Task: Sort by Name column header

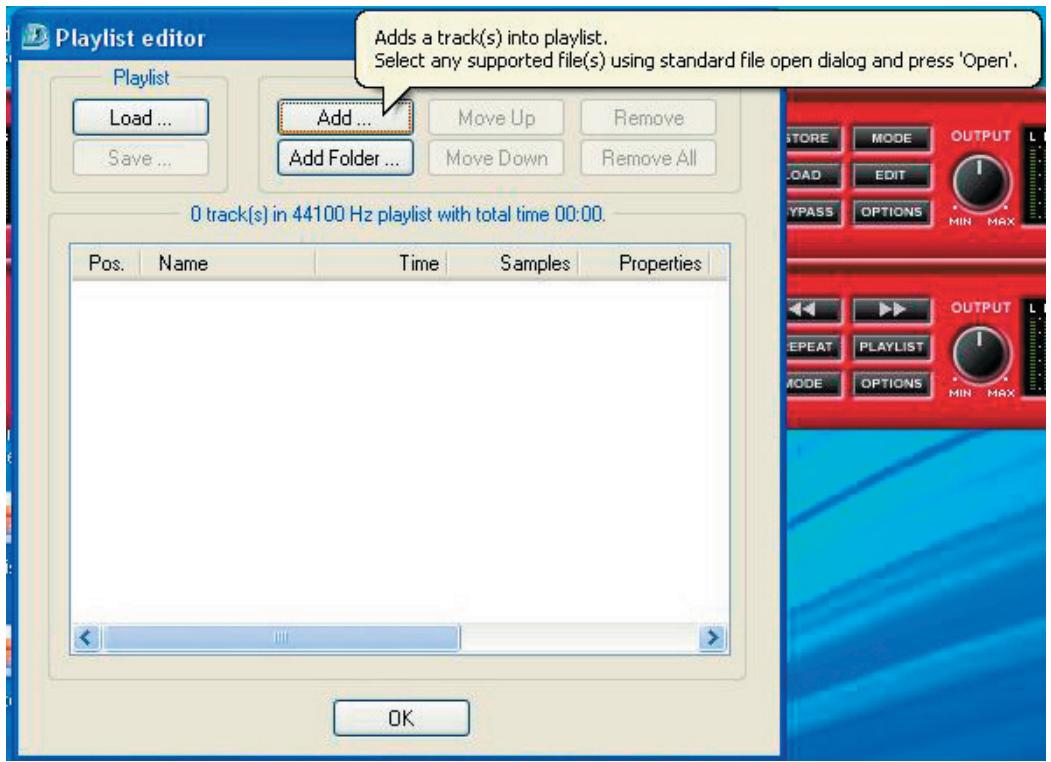Action: pos(228,263)
